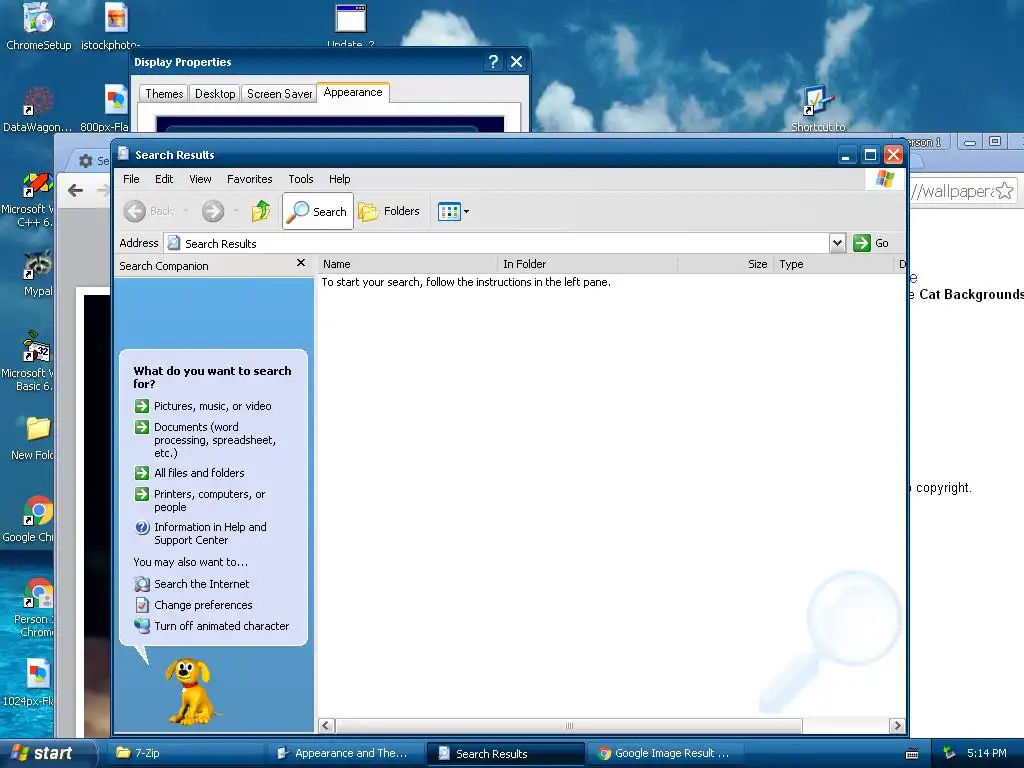This screenshot has width=1024, height=768.
Task: Open the Views icon dropdown
Action: coord(453,212)
